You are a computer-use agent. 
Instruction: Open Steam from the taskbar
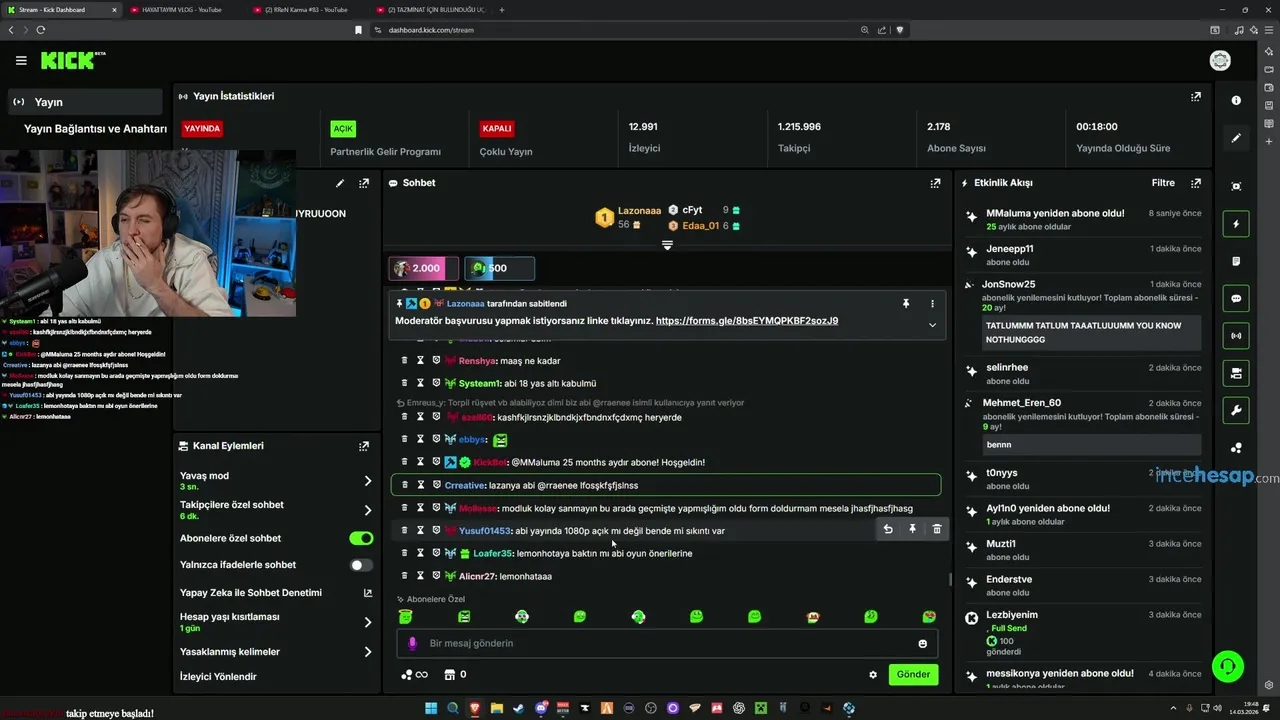tap(519, 708)
